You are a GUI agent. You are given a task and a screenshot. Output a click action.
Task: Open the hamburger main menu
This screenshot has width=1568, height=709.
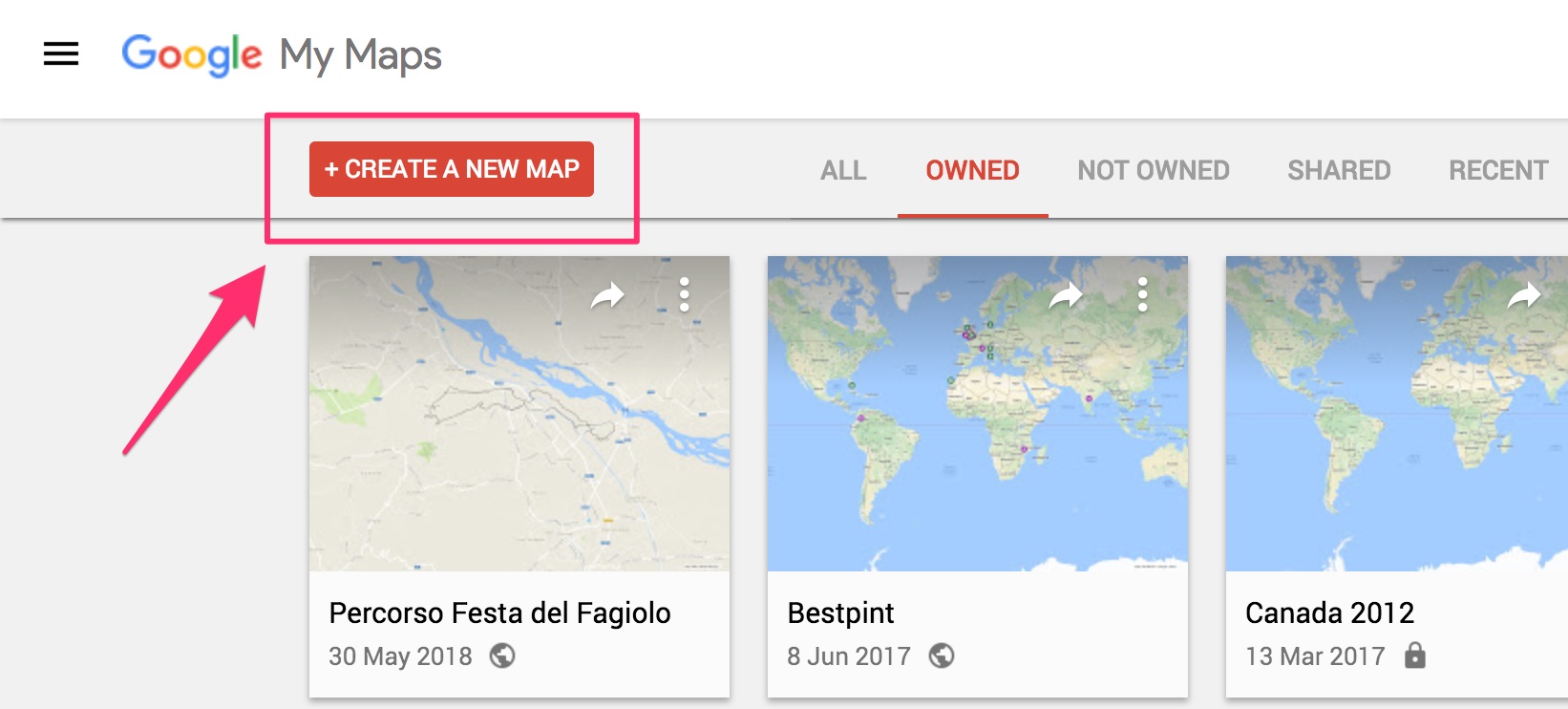coord(61,54)
